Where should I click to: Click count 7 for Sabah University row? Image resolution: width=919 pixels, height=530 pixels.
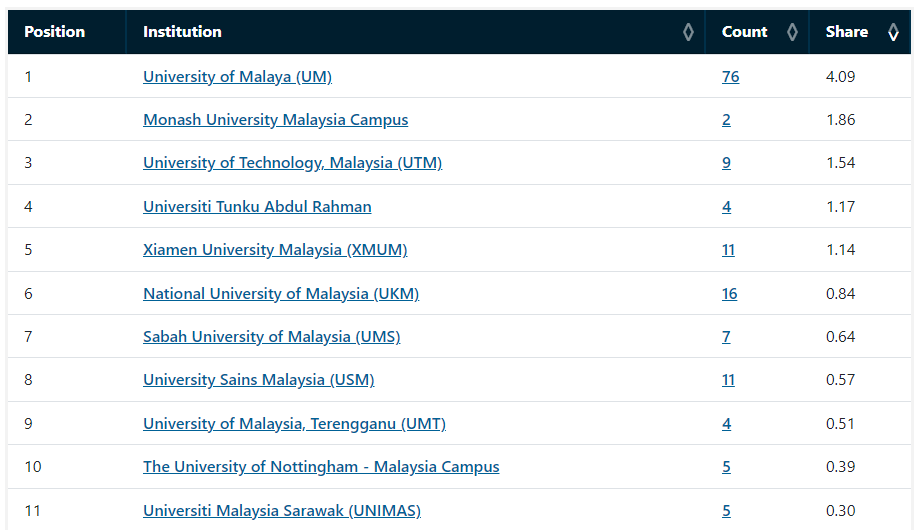pos(726,337)
